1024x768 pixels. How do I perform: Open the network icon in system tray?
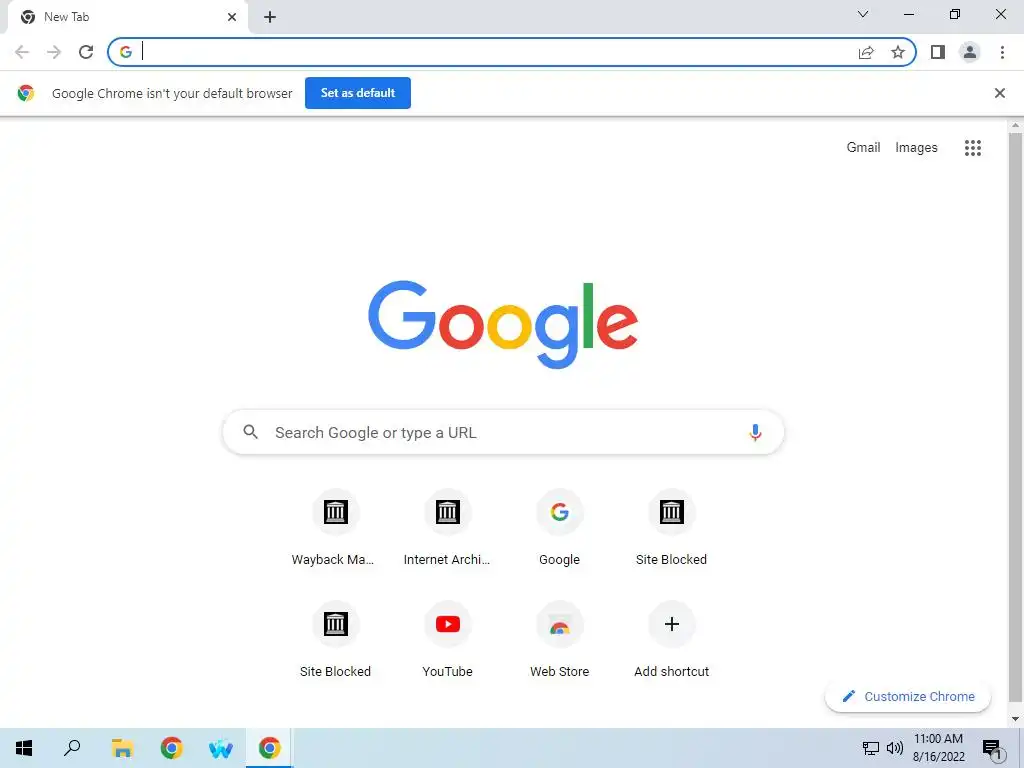pyautogui.click(x=871, y=748)
